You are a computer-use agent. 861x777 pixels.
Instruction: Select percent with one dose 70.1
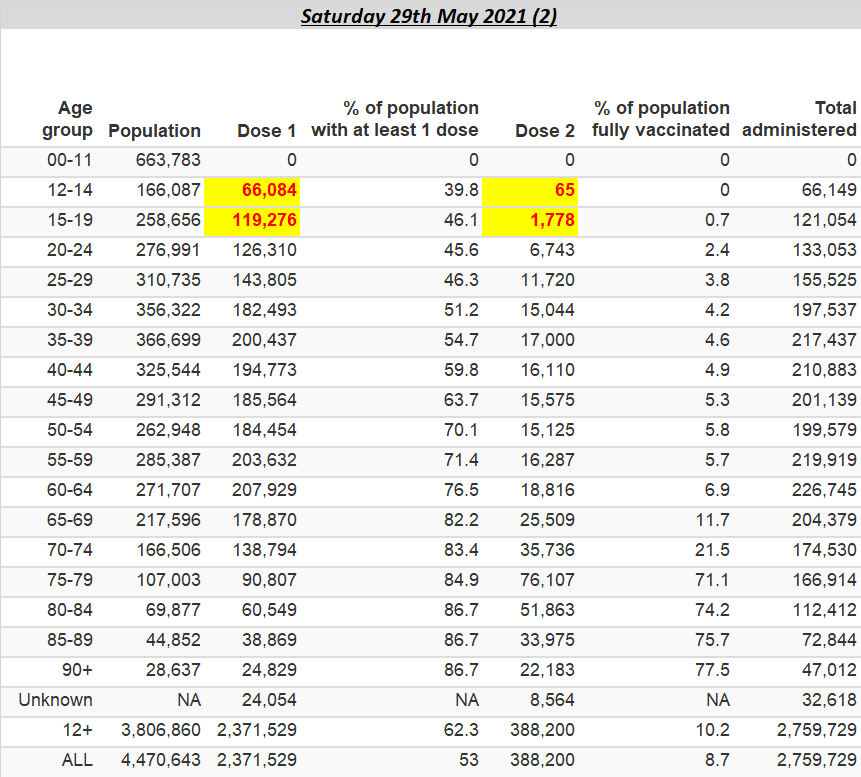(461, 430)
